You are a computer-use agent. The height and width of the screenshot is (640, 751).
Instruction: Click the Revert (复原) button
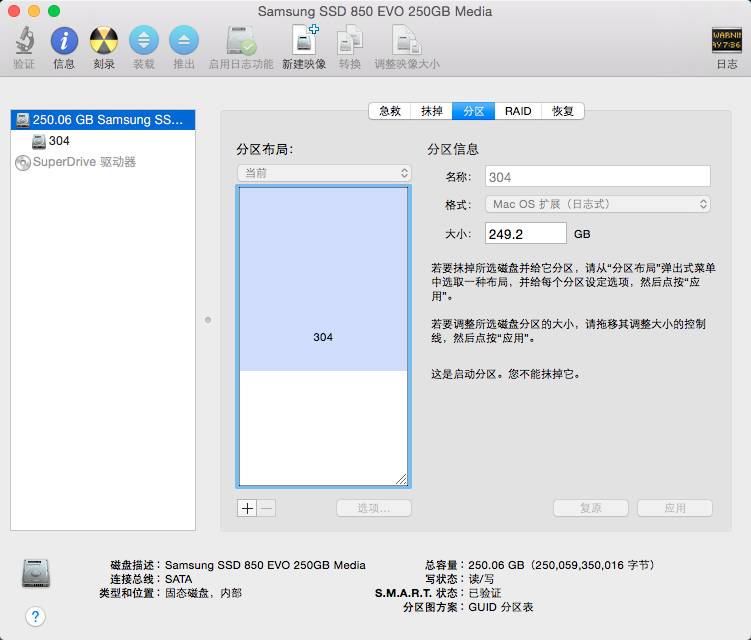click(x=591, y=508)
